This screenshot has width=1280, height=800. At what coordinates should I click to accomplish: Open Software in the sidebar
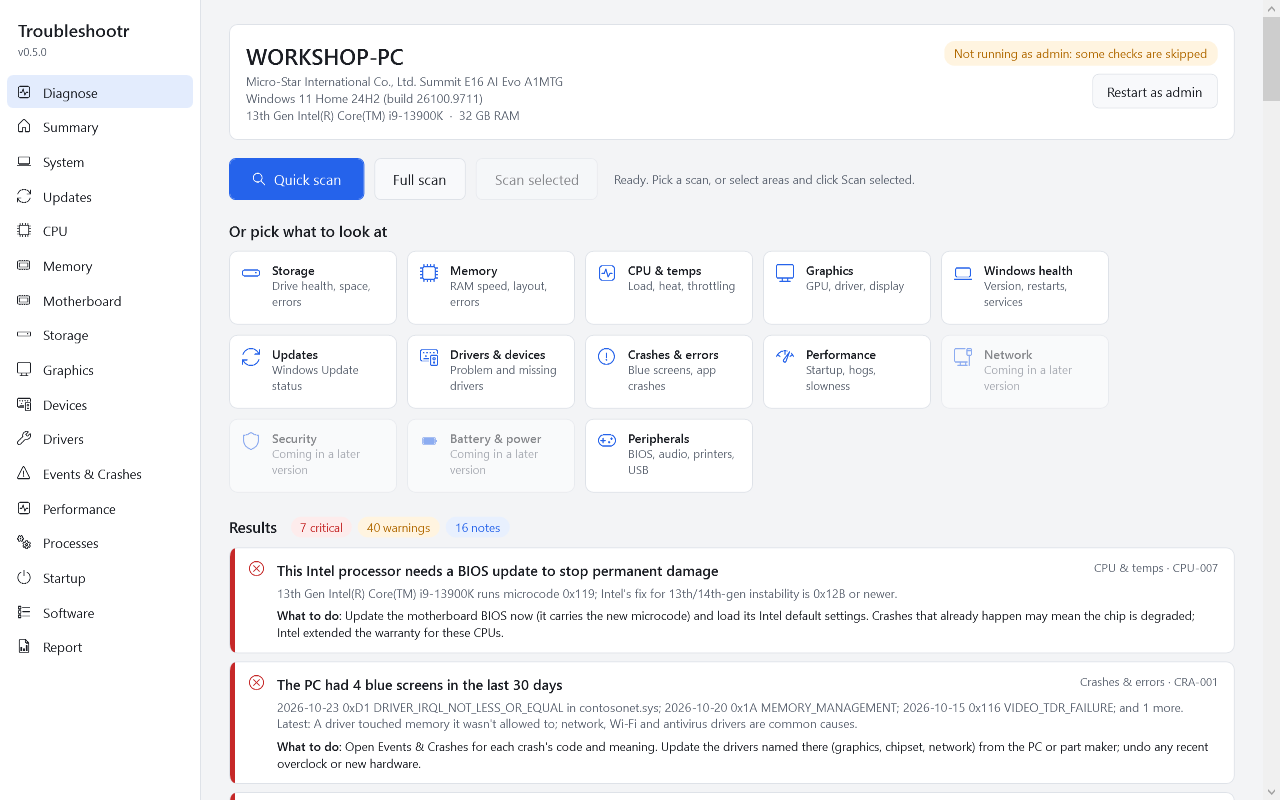[x=100, y=613]
